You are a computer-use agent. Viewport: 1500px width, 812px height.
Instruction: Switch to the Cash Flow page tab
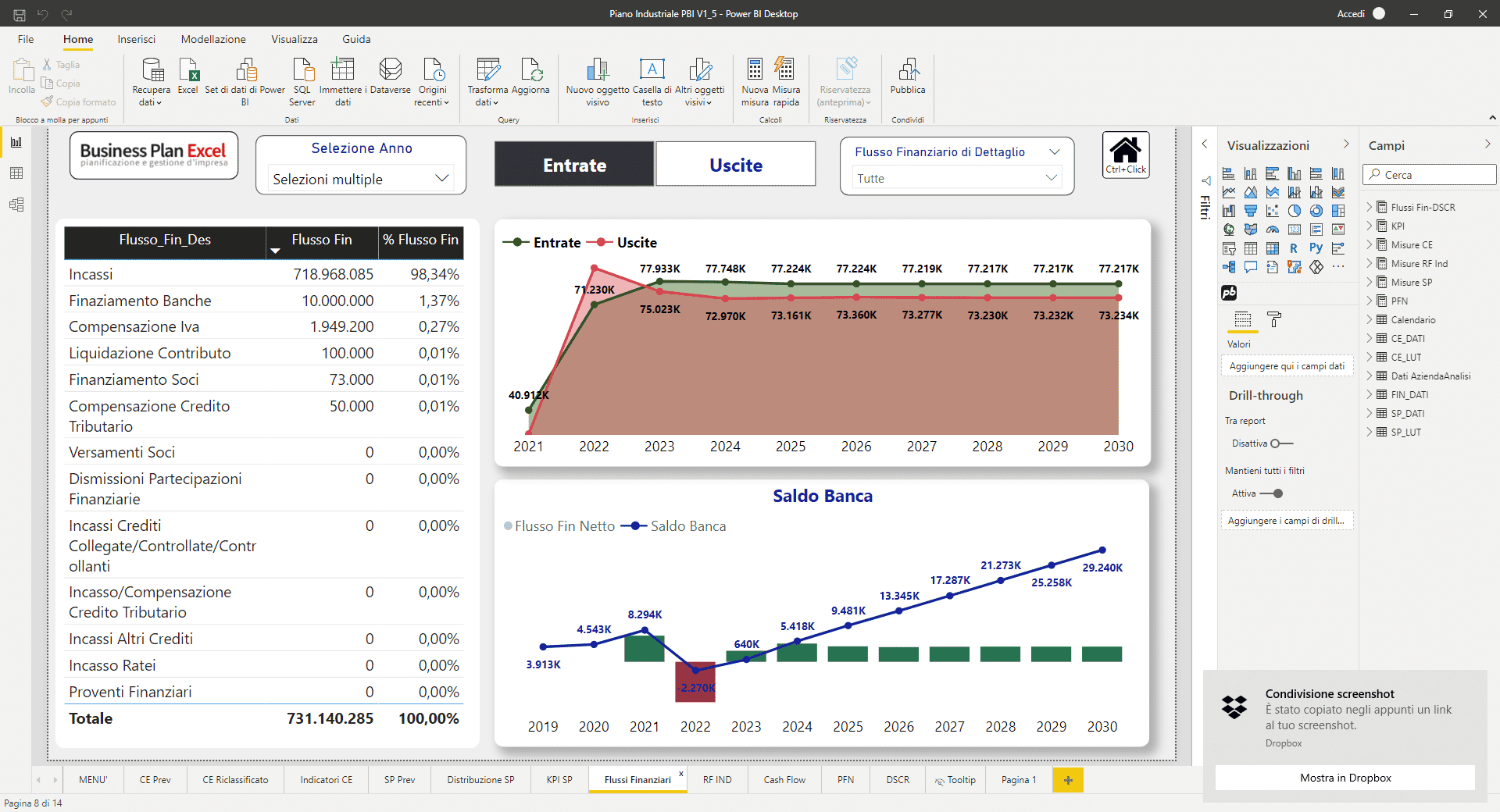pos(784,780)
